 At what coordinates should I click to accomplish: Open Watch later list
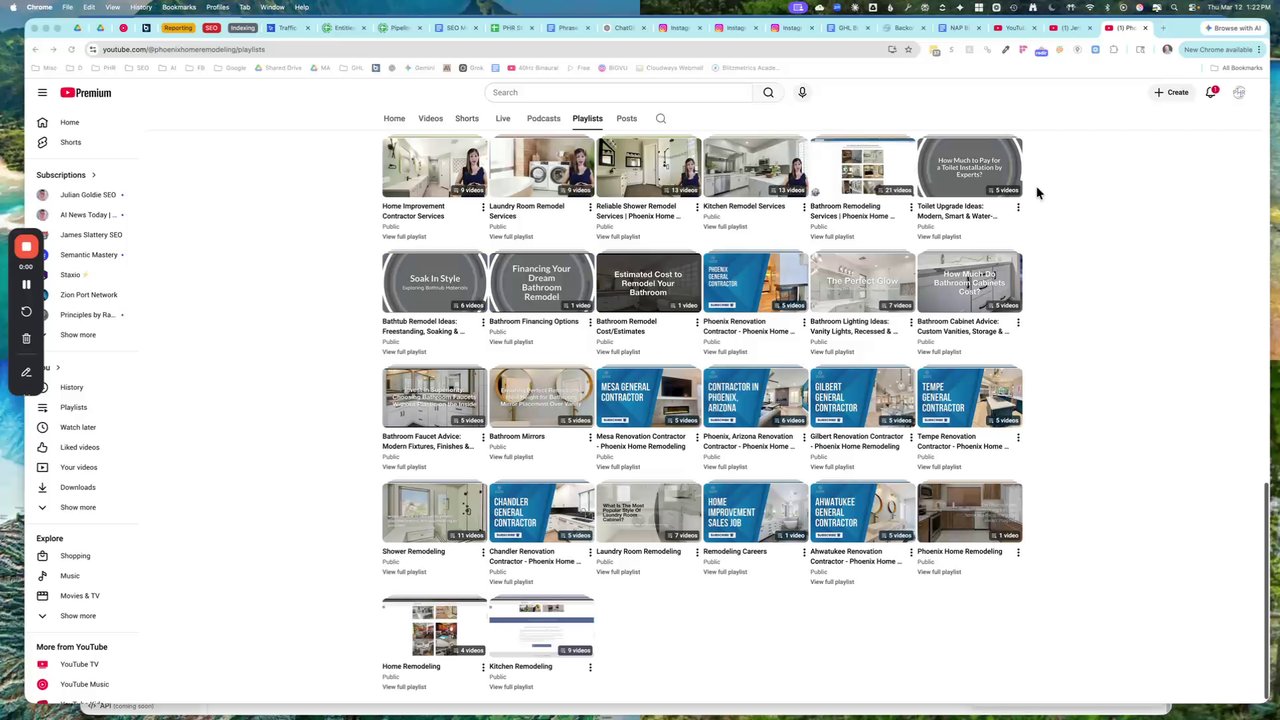pyautogui.click(x=77, y=427)
